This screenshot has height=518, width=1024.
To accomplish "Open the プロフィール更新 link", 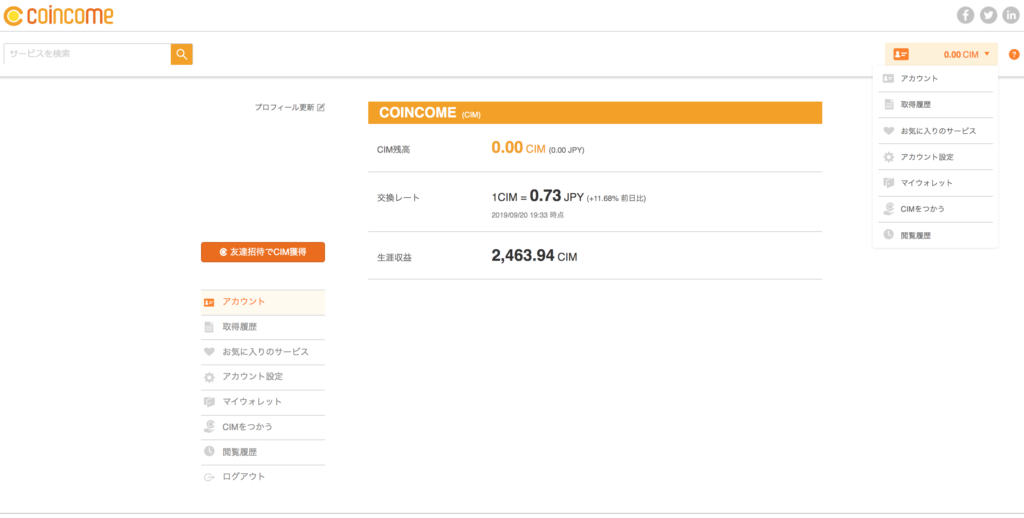I will pyautogui.click(x=285, y=107).
